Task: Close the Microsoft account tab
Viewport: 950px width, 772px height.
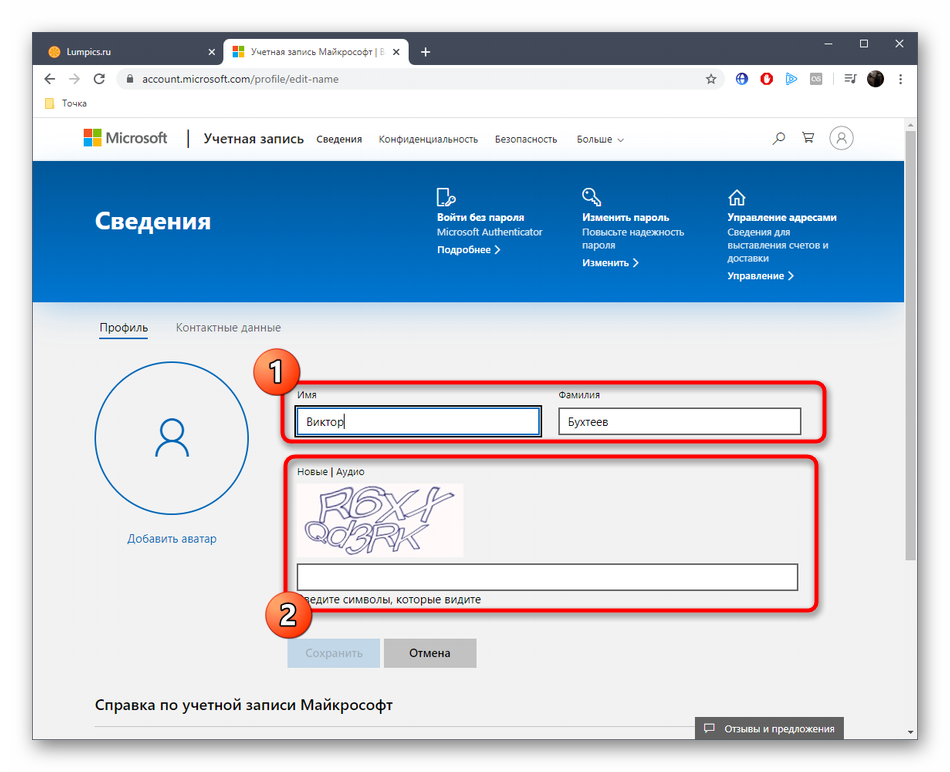Action: (396, 52)
